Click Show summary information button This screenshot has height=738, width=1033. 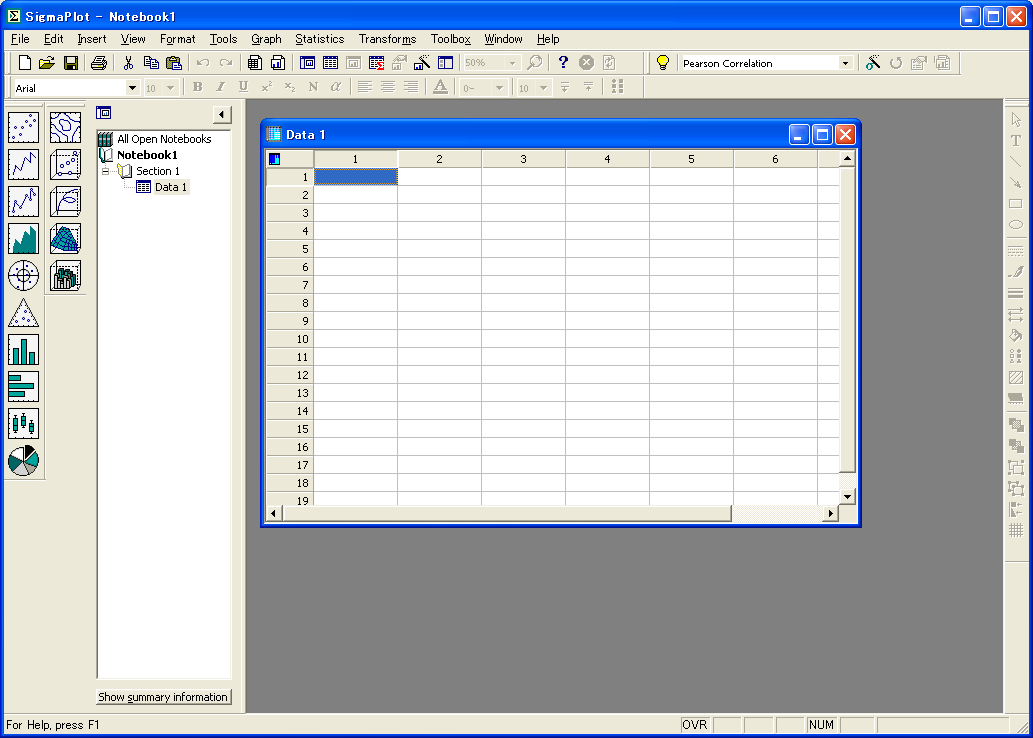(x=163, y=696)
